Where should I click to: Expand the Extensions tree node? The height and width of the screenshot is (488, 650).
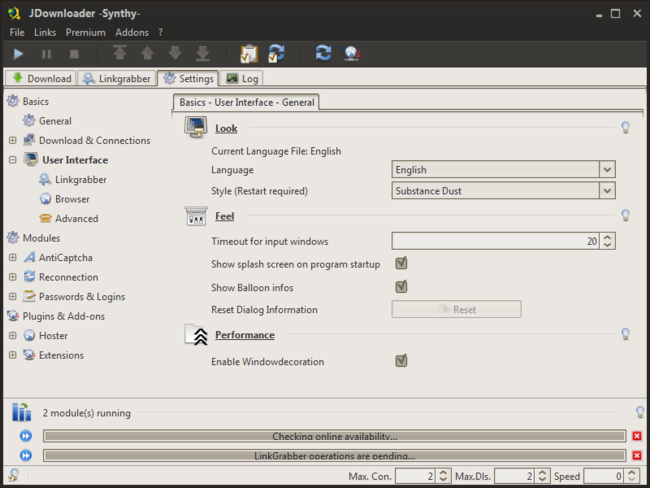[x=13, y=355]
